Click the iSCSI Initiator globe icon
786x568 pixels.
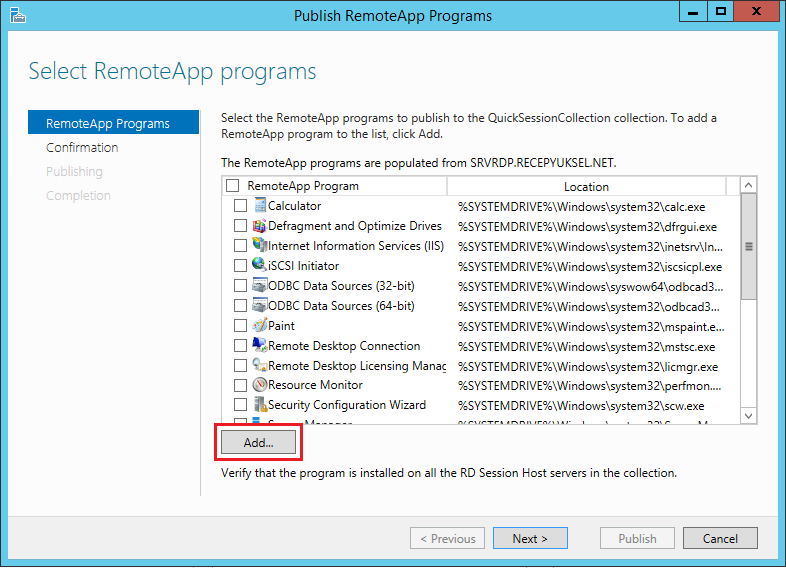coord(260,265)
